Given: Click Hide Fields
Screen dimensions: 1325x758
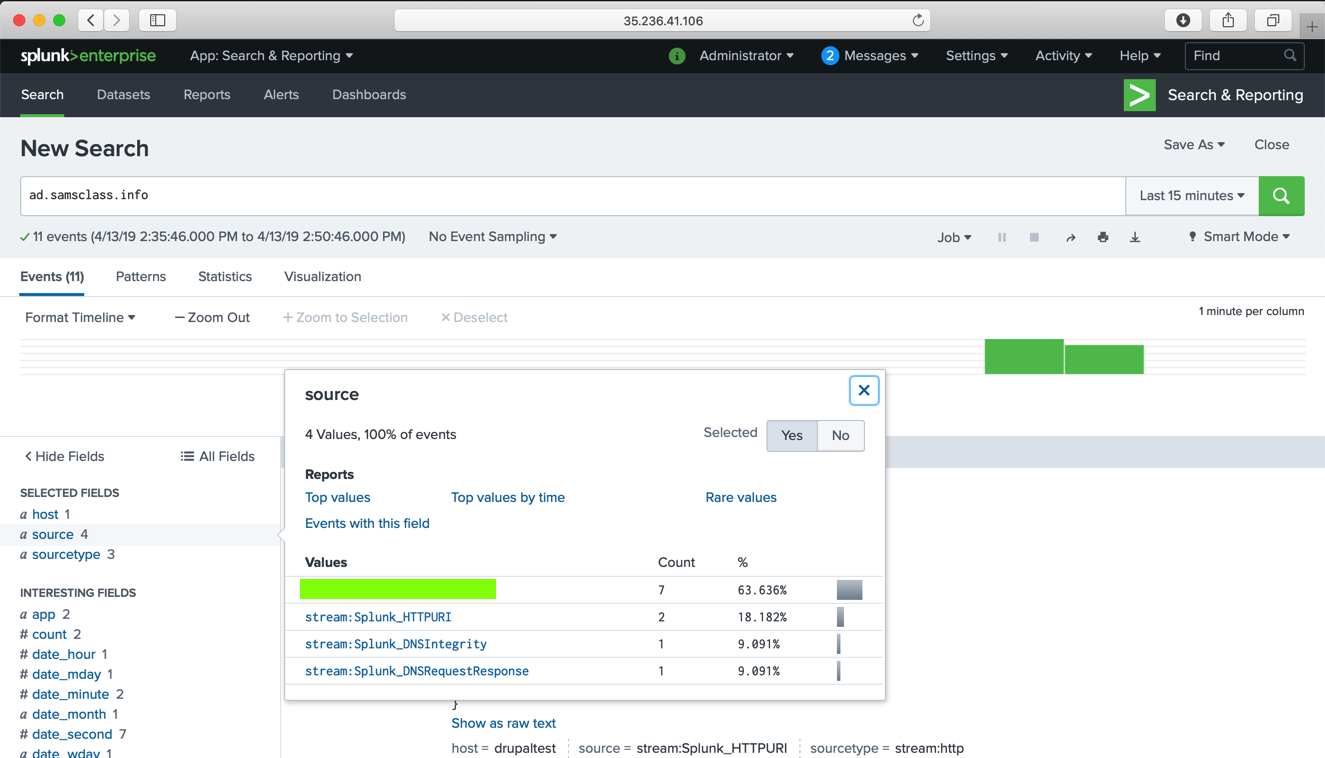Looking at the screenshot, I should coord(64,457).
